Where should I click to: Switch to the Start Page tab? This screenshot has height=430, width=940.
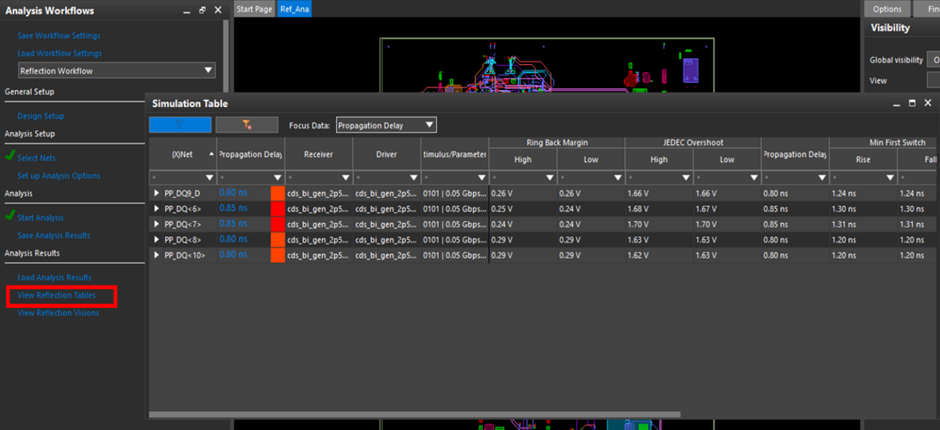coord(254,9)
